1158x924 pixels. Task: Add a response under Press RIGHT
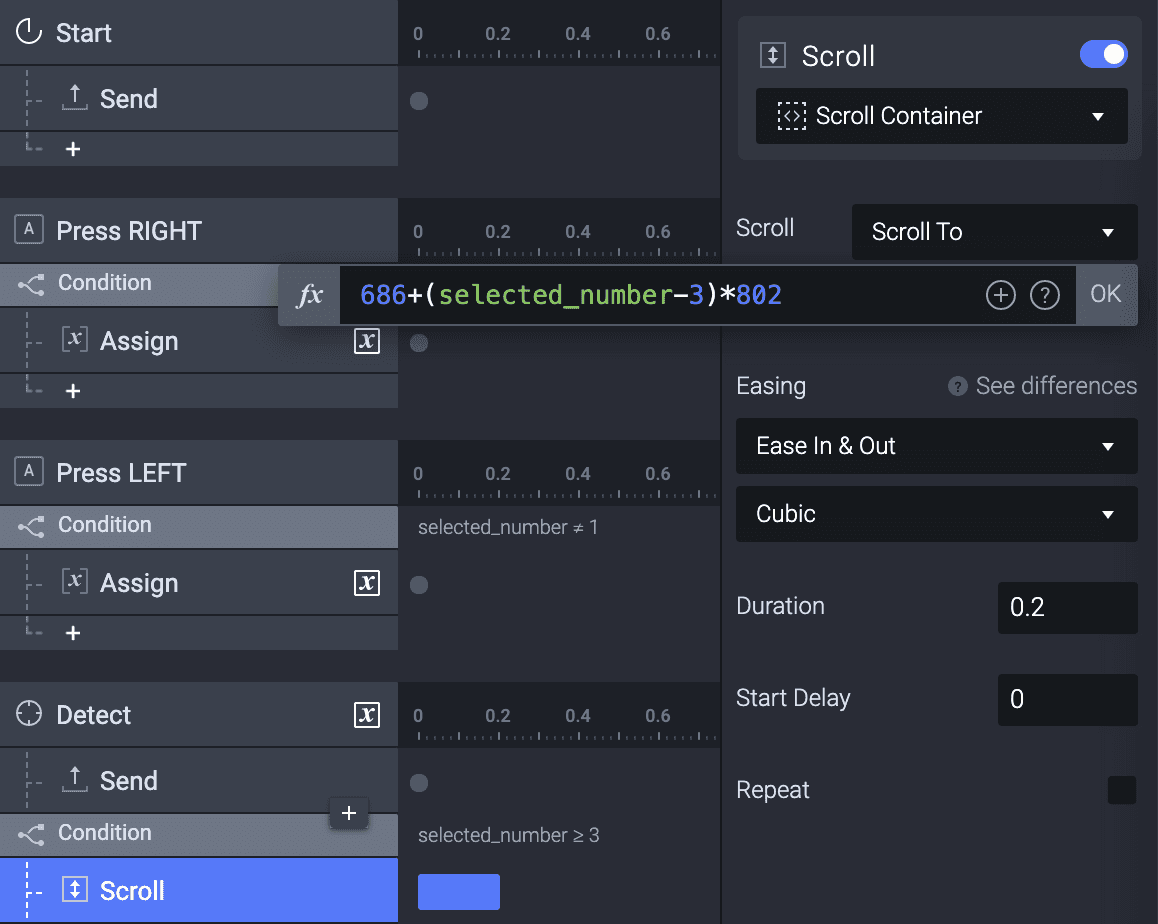tap(72, 391)
